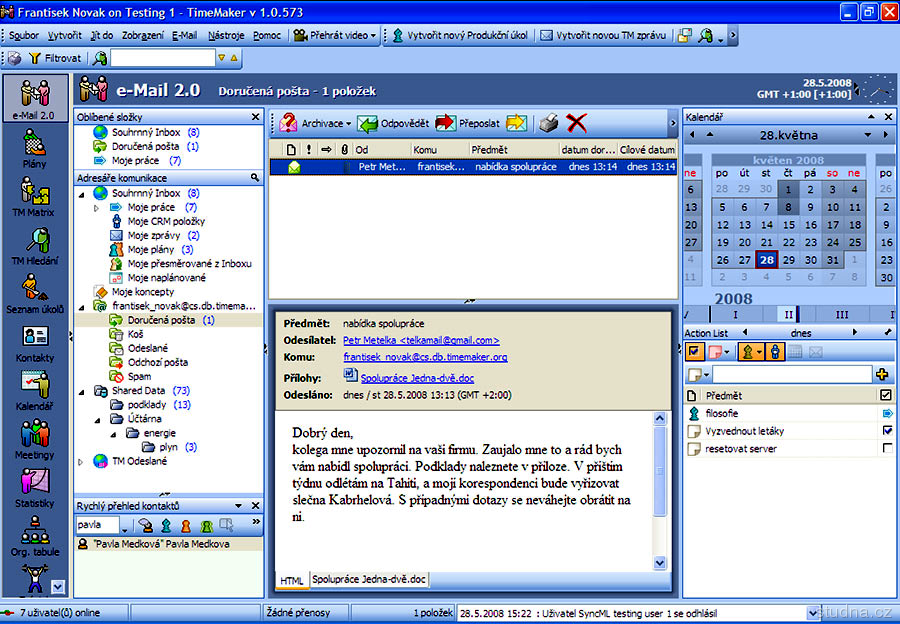Image resolution: width=900 pixels, height=624 pixels.
Task: Toggle the header checkbox in Action List
Action: tap(886, 395)
